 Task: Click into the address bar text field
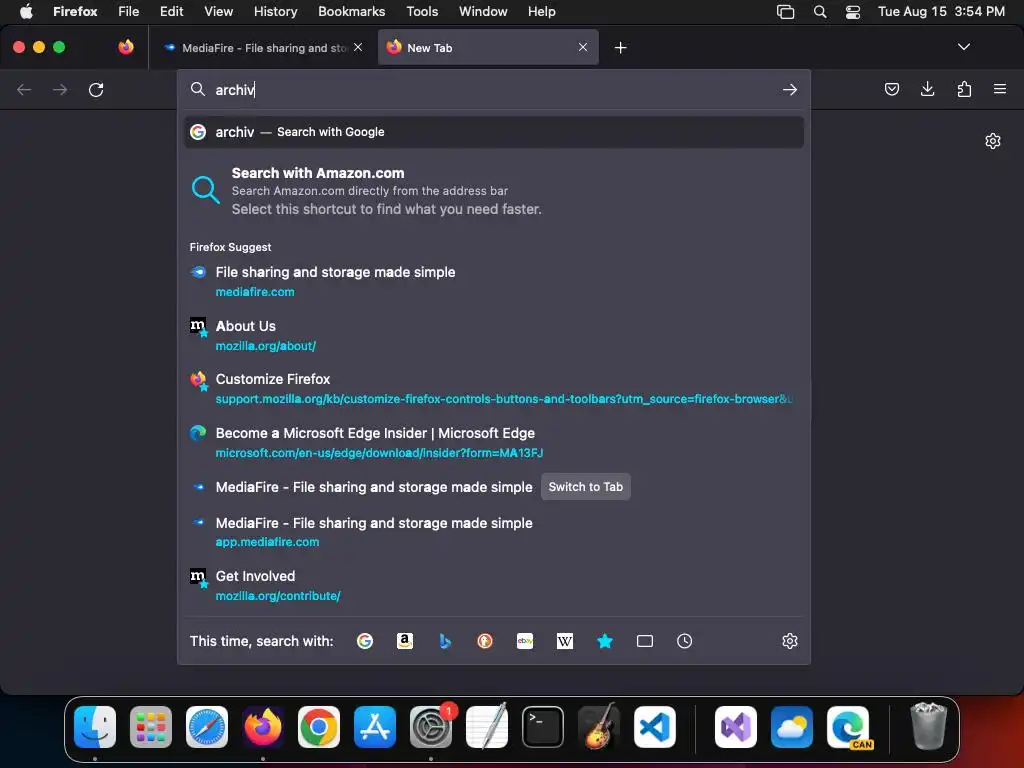point(496,89)
